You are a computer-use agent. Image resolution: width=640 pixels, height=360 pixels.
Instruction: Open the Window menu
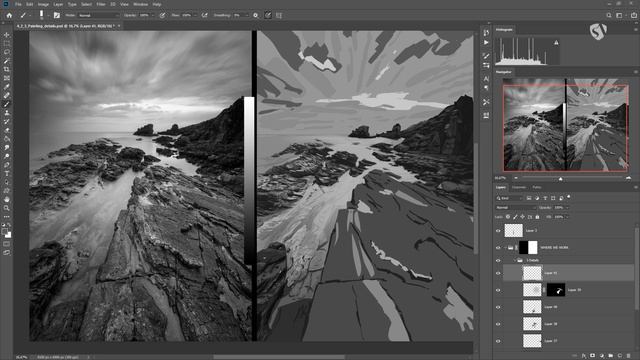click(140, 4)
